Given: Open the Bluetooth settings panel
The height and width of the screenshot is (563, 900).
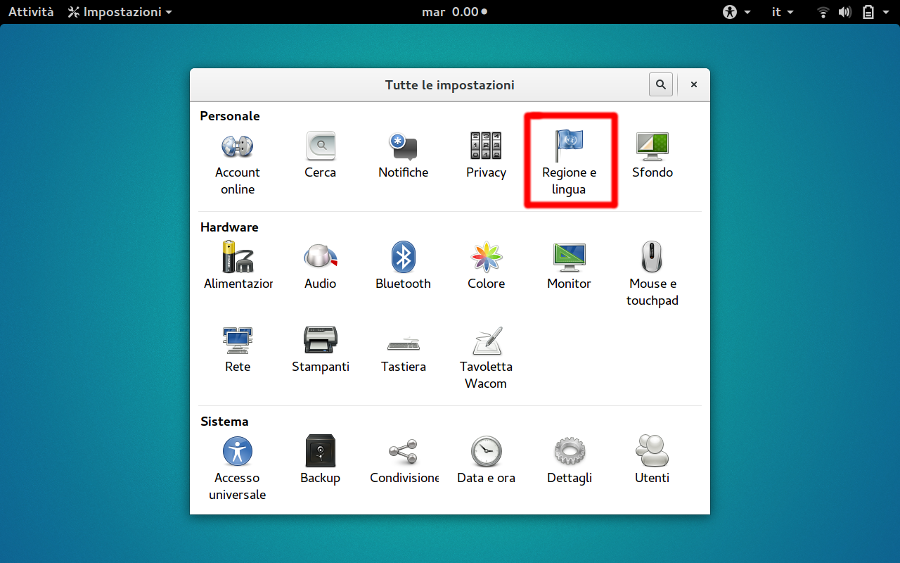Looking at the screenshot, I should tap(403, 266).
